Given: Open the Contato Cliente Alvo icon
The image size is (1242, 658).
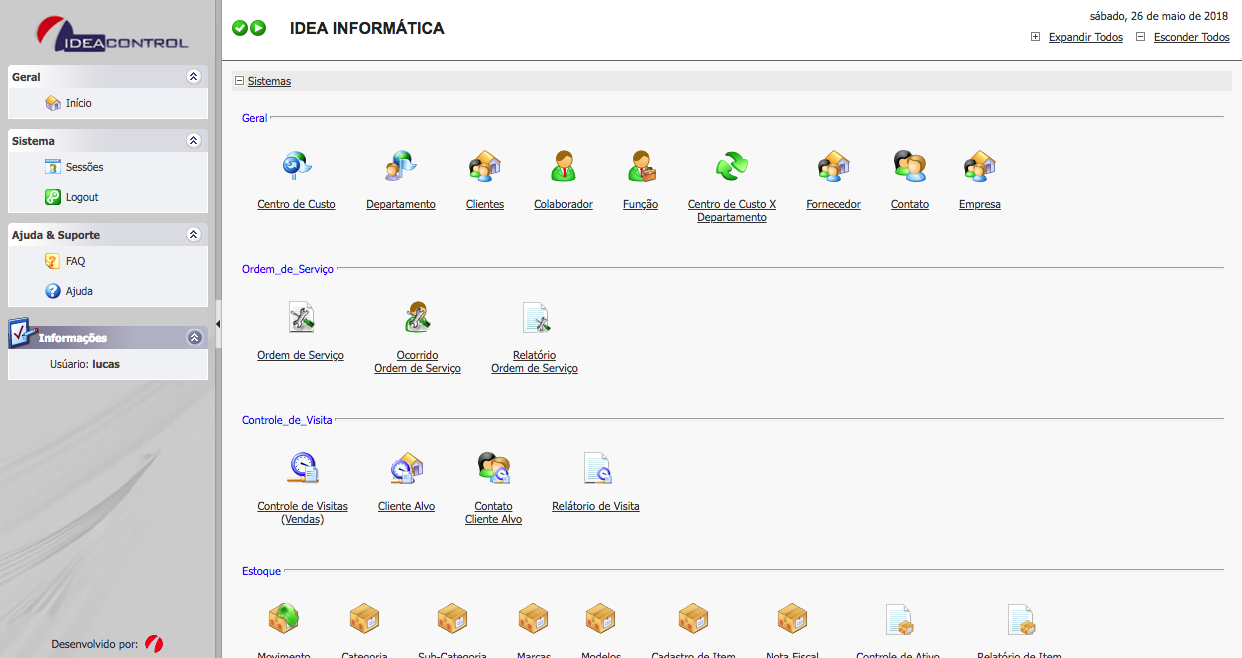Looking at the screenshot, I should [x=494, y=467].
